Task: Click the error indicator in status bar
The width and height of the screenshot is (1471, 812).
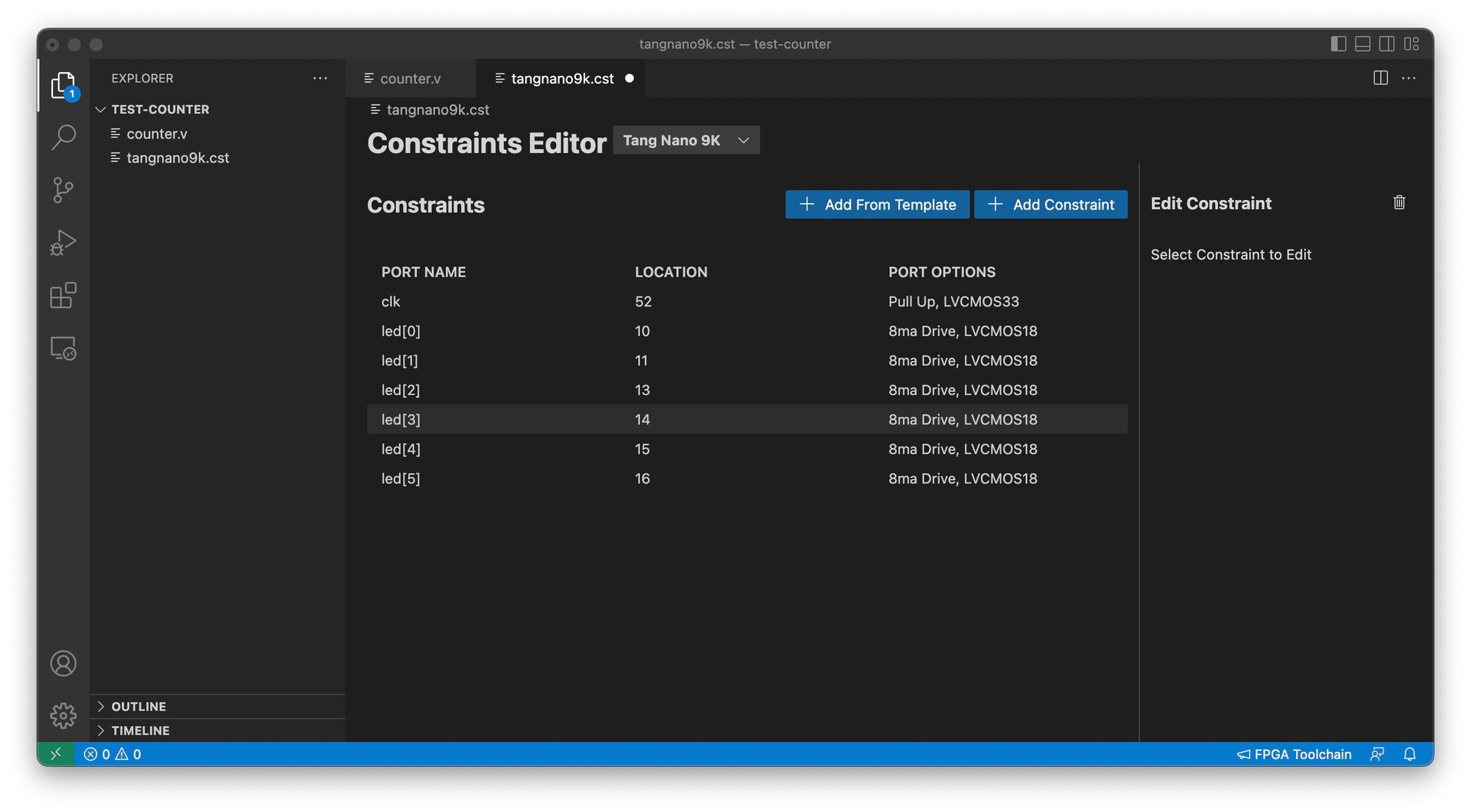Action: pos(97,753)
